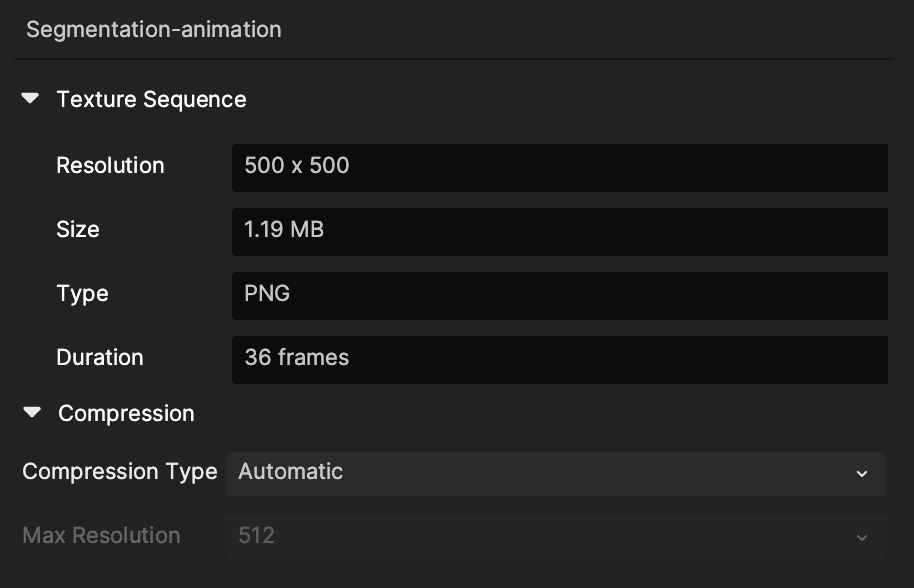Click the Type property label

click(x=82, y=294)
